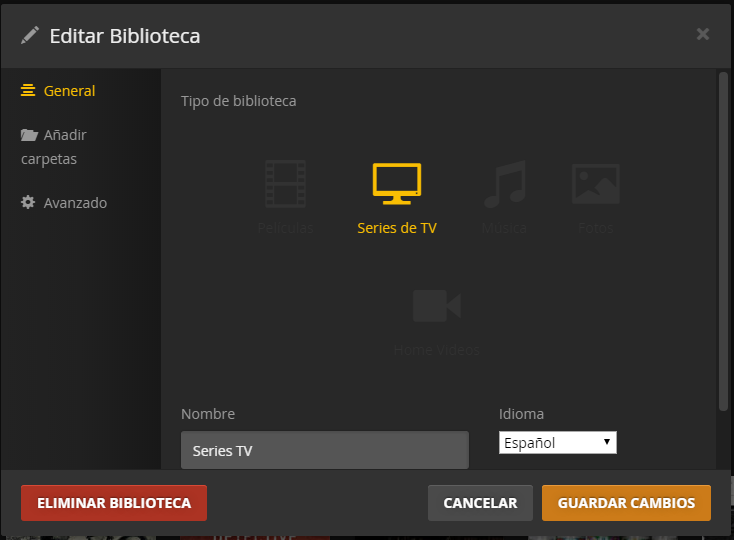This screenshot has width=734, height=540.
Task: Switch to Añadir carpetas section
Action: [x=54, y=147]
